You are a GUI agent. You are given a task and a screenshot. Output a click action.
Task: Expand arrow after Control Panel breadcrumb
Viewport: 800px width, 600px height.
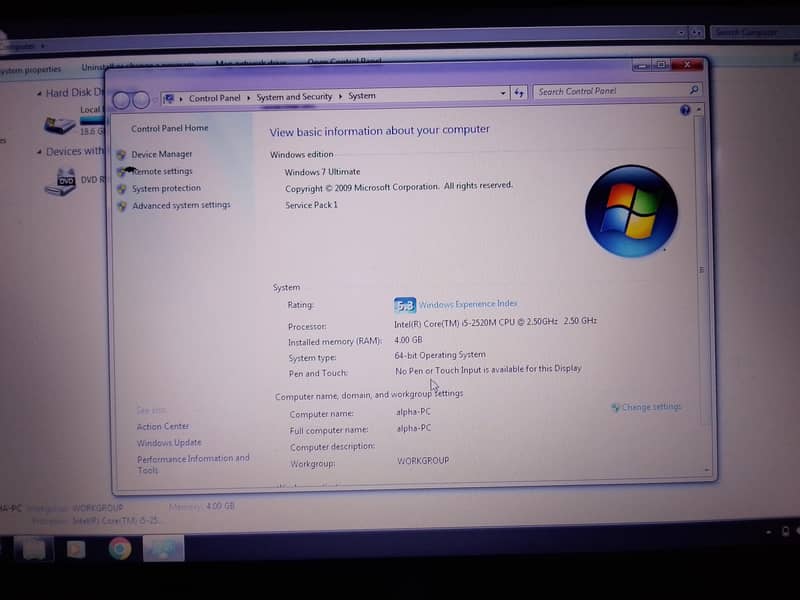click(248, 97)
